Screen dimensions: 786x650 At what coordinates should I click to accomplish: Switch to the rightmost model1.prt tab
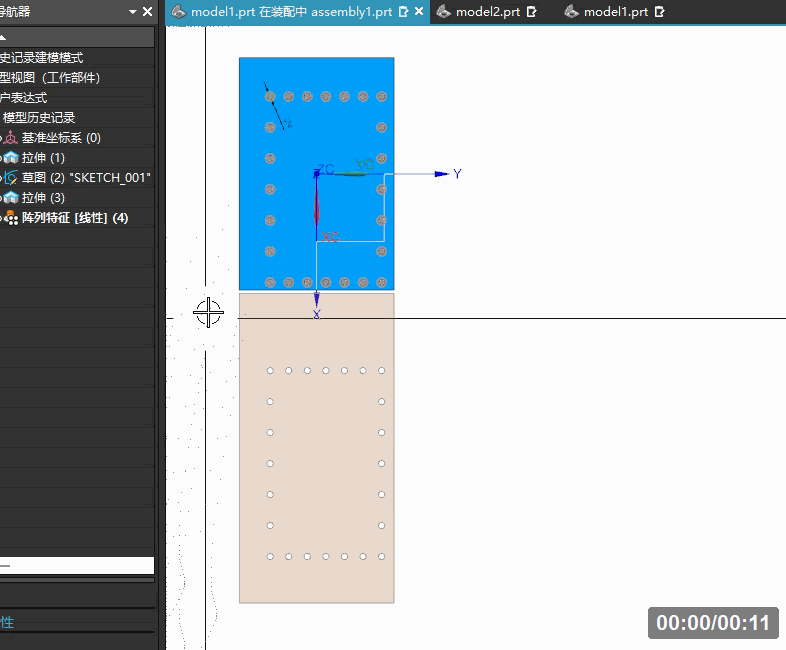click(x=616, y=12)
